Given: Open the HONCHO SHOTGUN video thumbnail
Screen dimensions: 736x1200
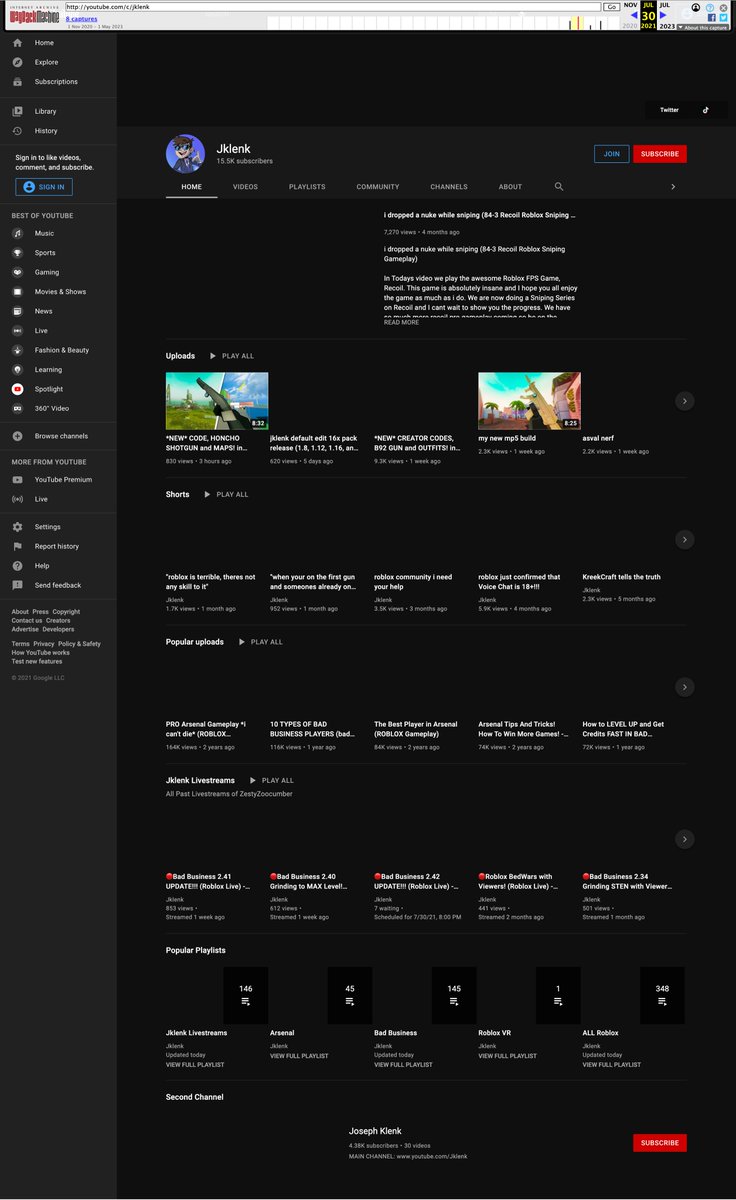Looking at the screenshot, I should coord(217,401).
